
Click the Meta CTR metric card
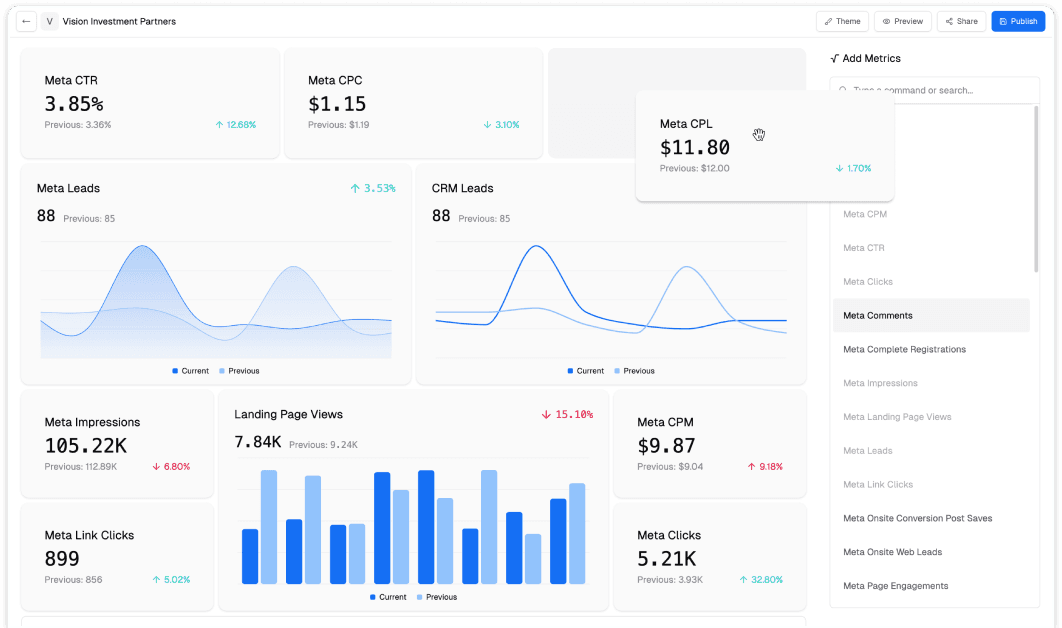[x=150, y=103]
